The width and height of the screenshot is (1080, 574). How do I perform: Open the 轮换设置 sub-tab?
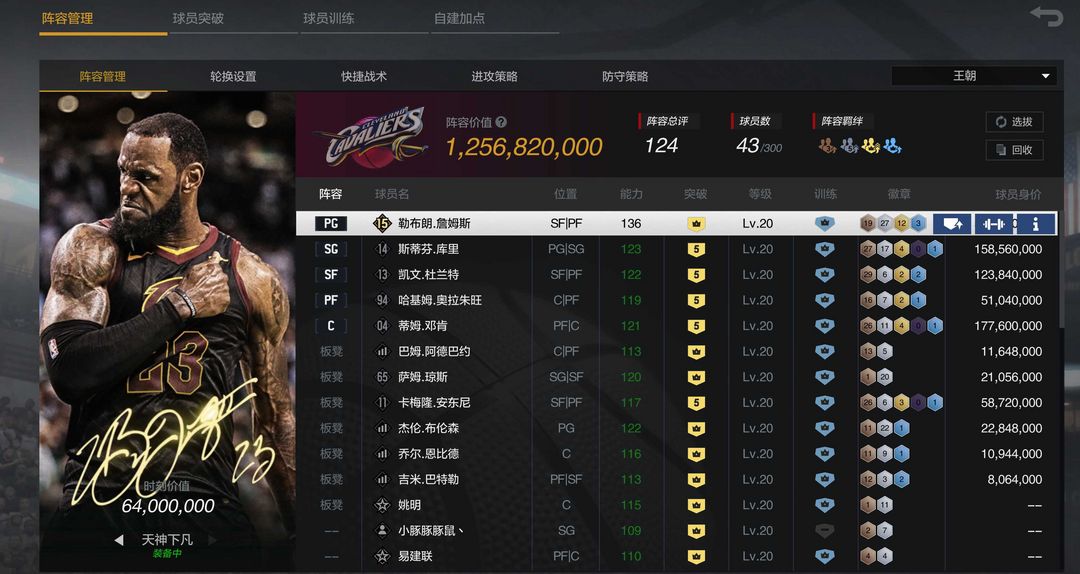pos(233,76)
